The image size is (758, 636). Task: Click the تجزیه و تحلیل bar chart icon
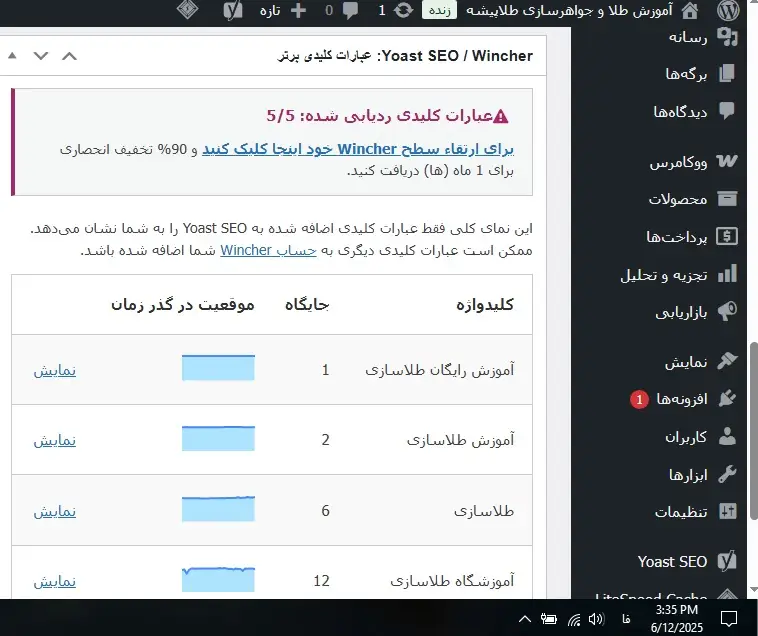pyautogui.click(x=728, y=274)
